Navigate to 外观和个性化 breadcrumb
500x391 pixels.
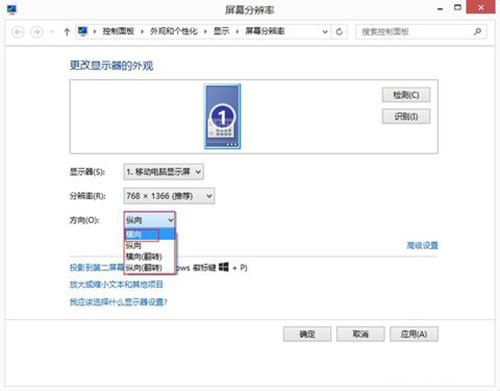pyautogui.click(x=174, y=31)
